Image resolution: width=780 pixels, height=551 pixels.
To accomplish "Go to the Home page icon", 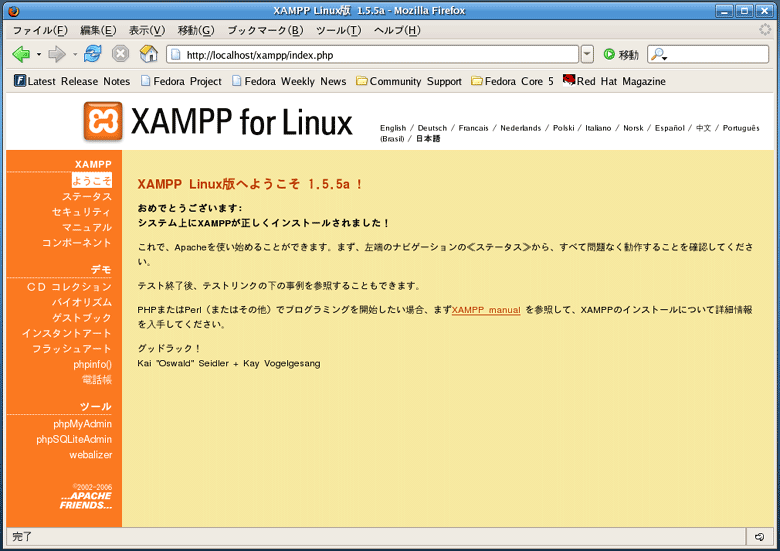I will pyautogui.click(x=148, y=53).
